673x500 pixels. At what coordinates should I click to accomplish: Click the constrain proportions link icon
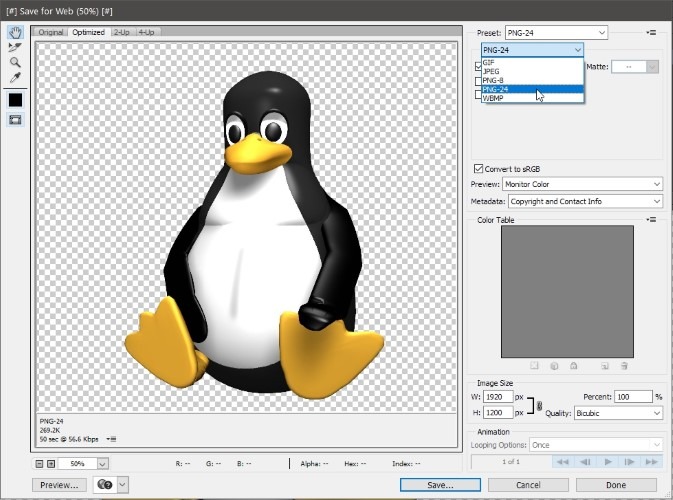coord(540,405)
